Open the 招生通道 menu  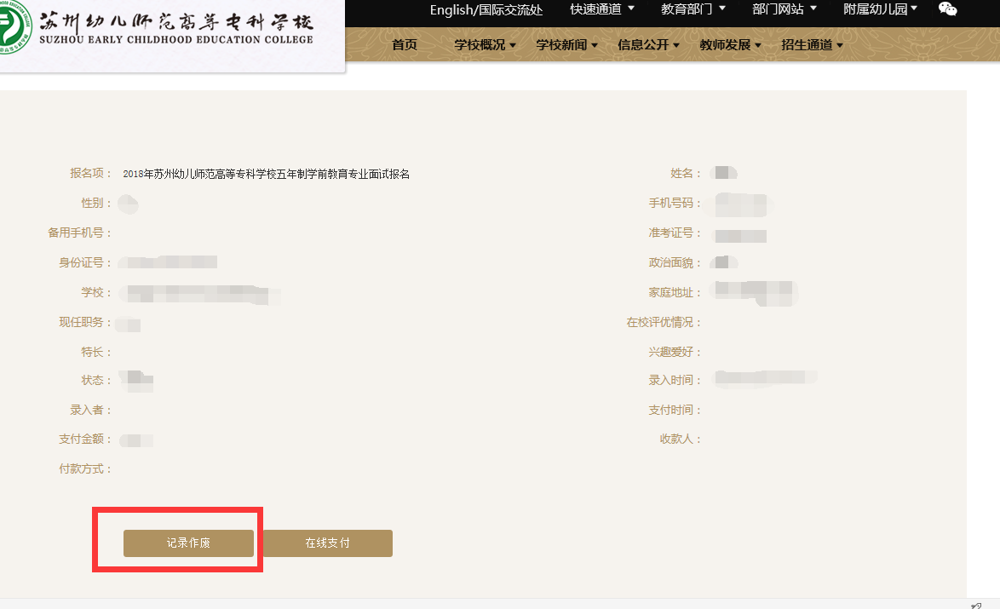click(812, 45)
